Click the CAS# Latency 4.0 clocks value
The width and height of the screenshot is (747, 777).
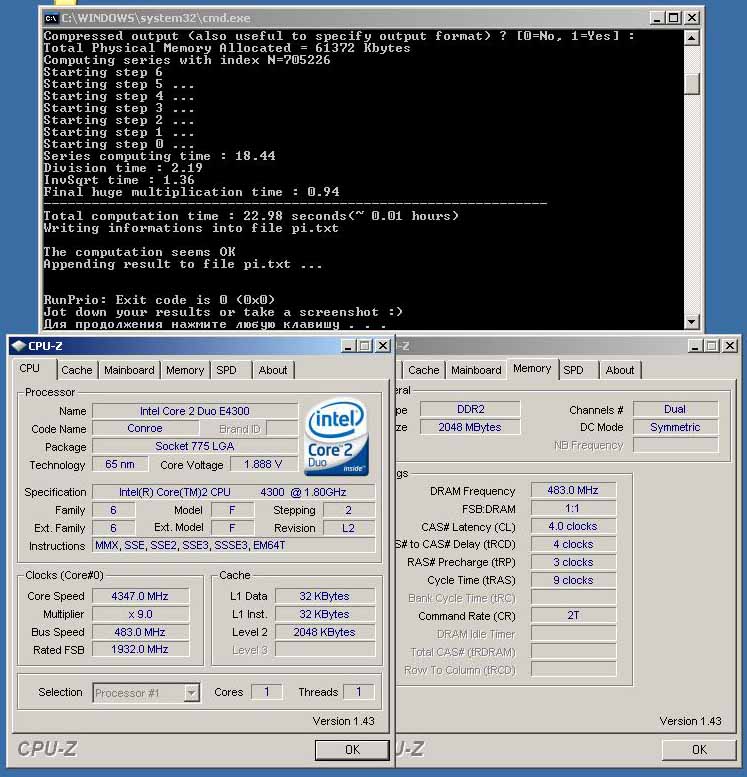pyautogui.click(x=573, y=526)
